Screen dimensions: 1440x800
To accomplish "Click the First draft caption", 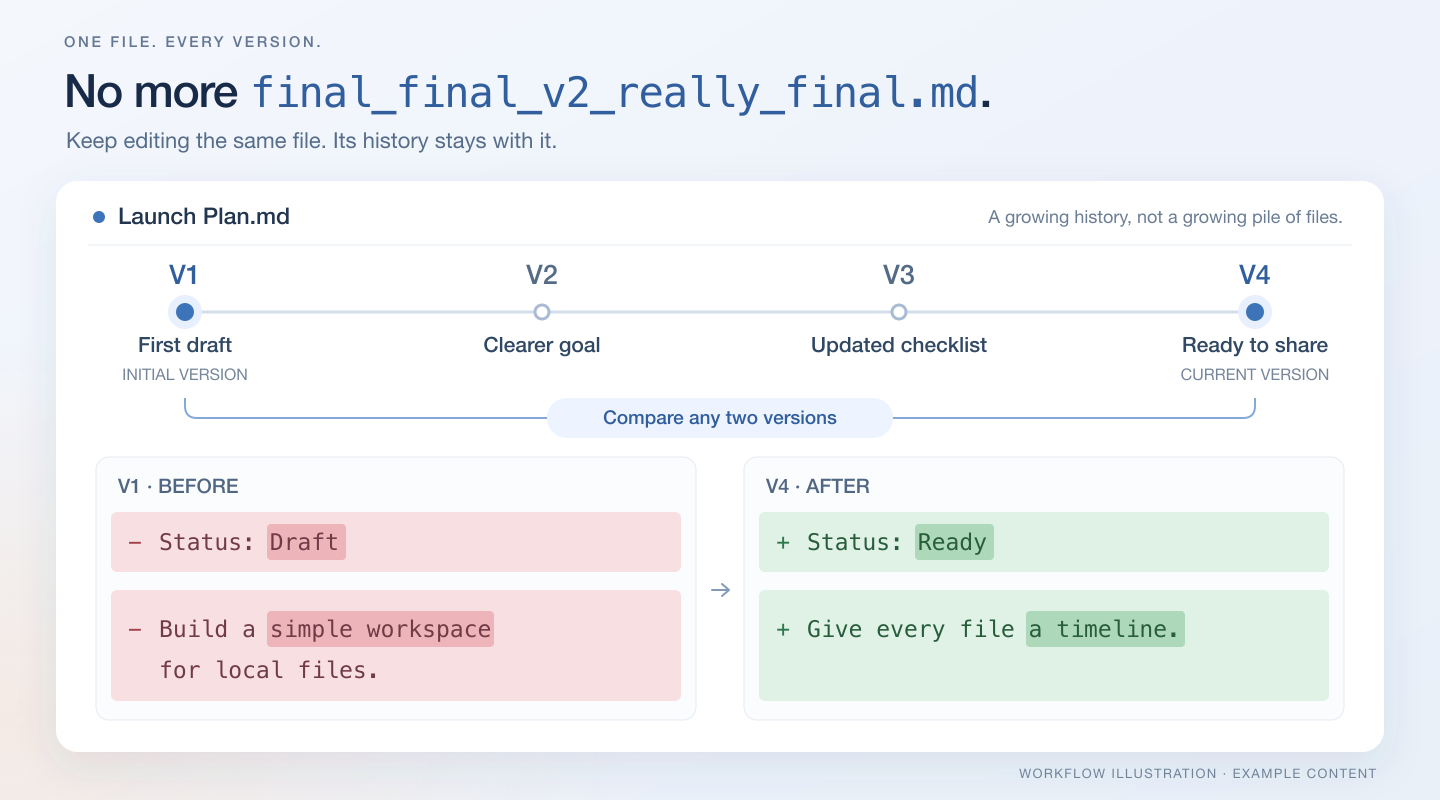I will [x=185, y=345].
